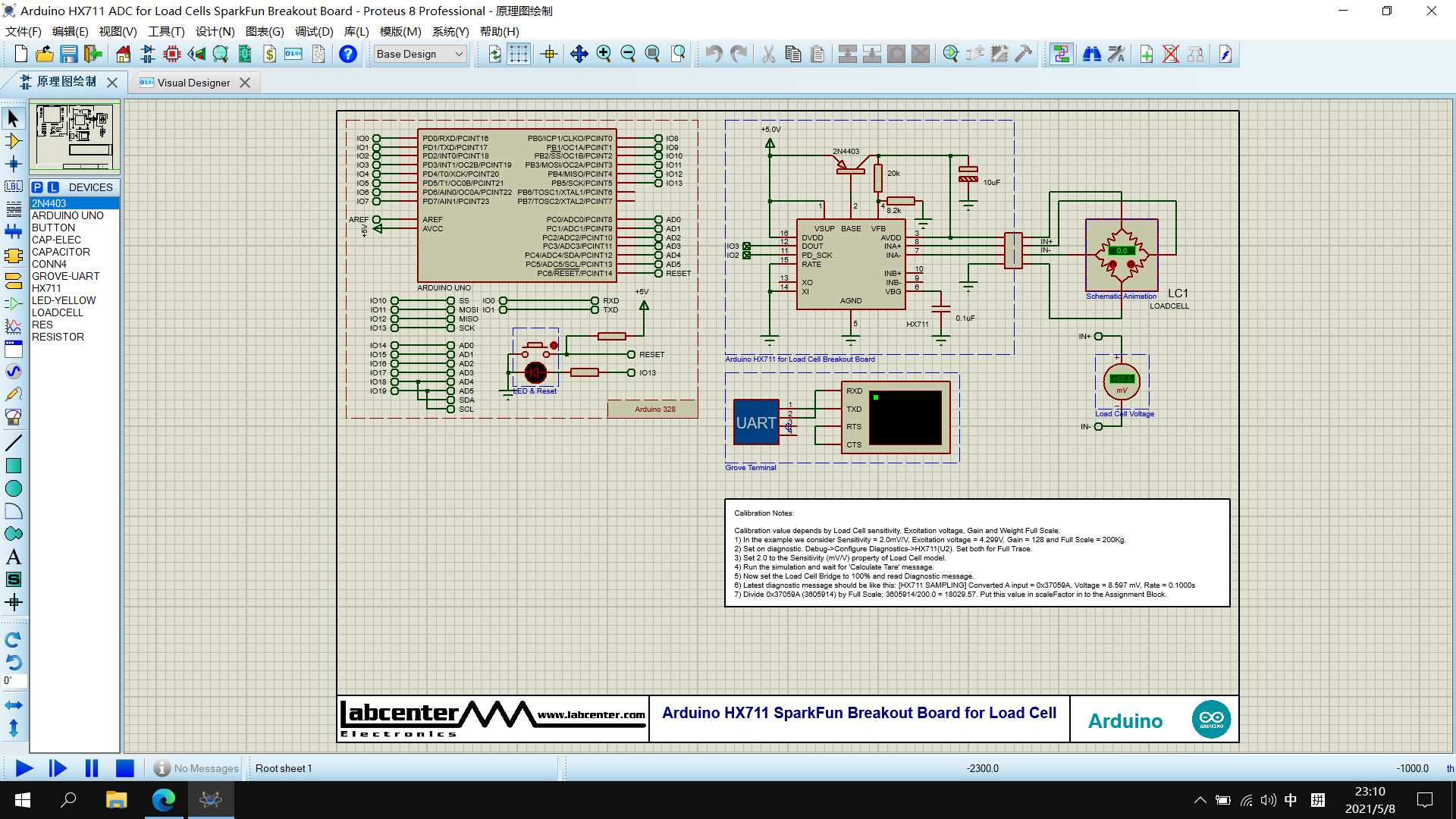
Task: Click the 'P' pick devices button
Action: tap(37, 187)
